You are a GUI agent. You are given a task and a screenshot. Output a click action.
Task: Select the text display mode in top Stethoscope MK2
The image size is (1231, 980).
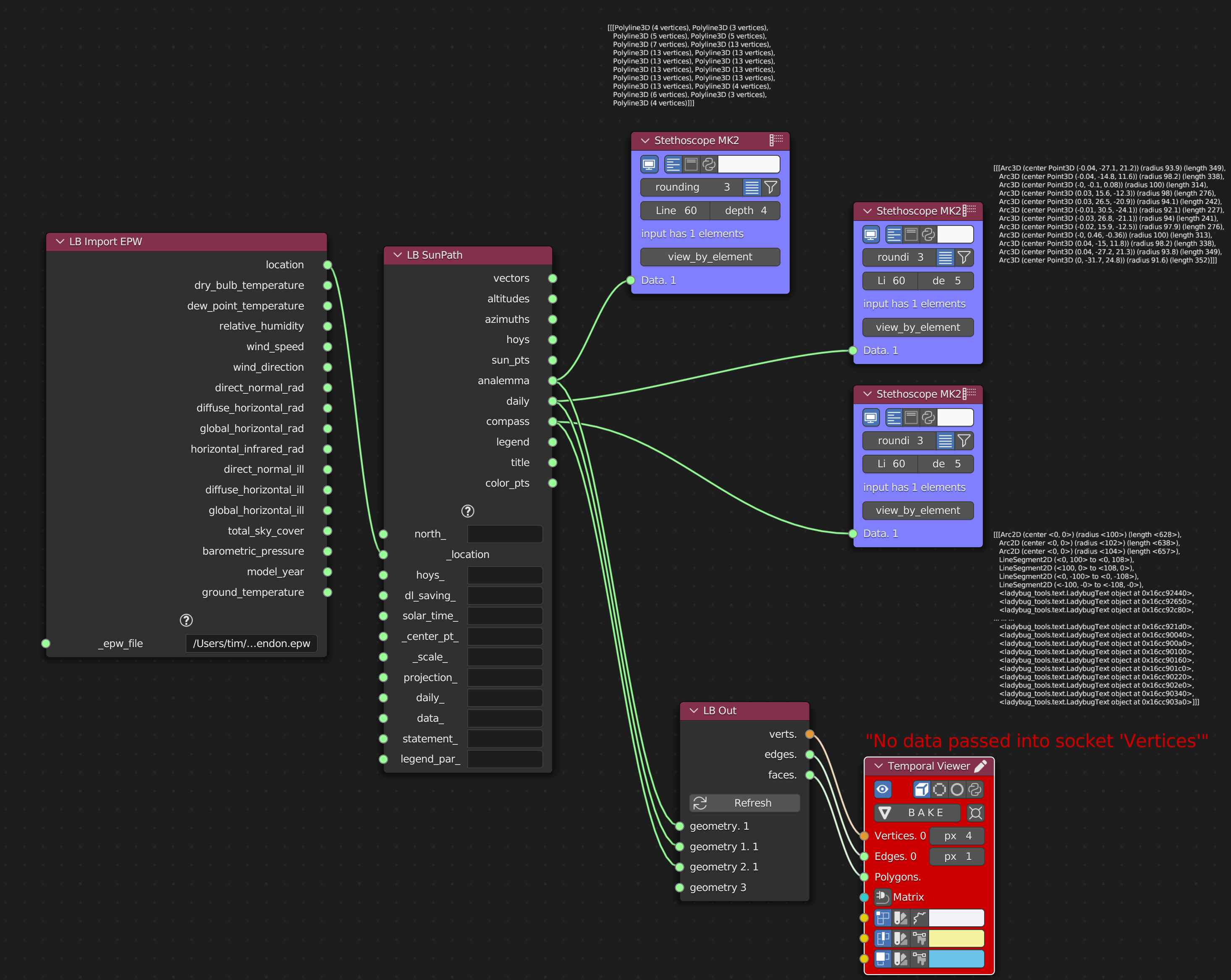[673, 165]
